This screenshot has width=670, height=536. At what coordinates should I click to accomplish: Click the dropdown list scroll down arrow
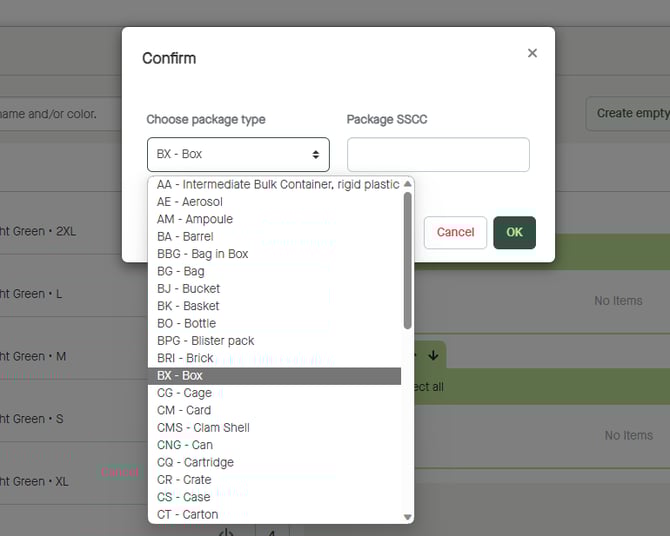(407, 516)
